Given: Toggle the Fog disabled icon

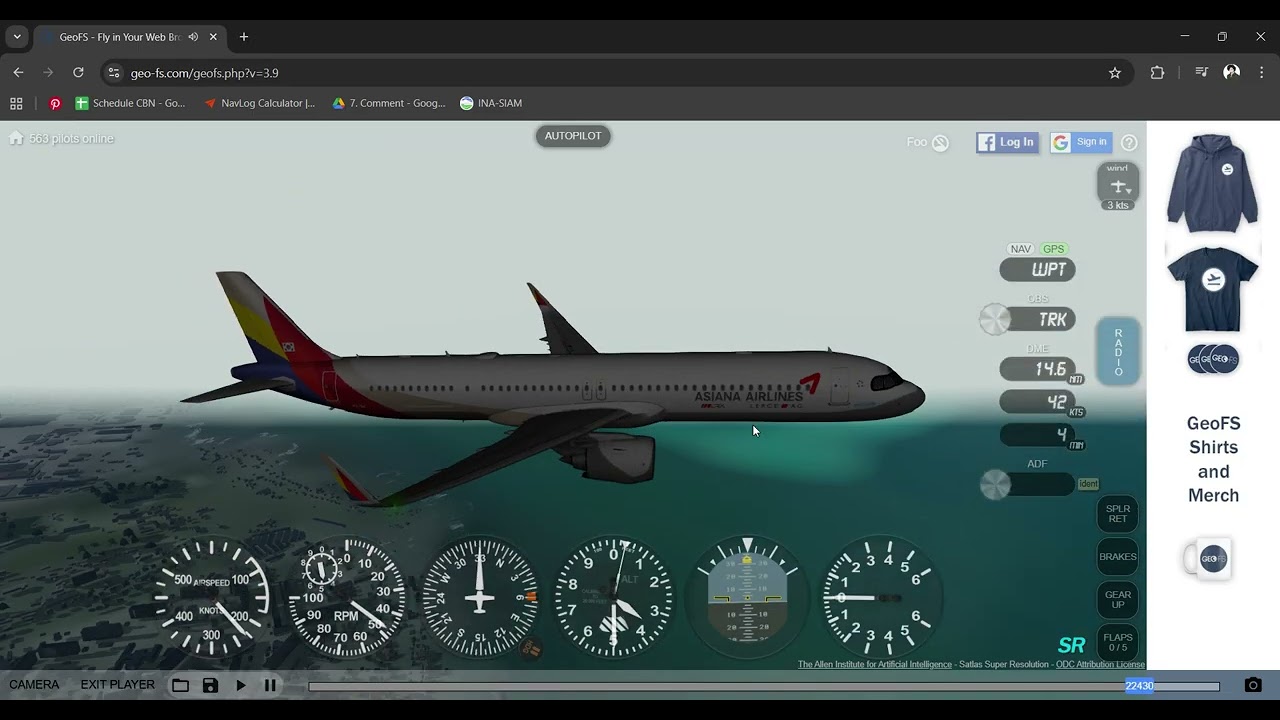Looking at the screenshot, I should click(x=940, y=143).
